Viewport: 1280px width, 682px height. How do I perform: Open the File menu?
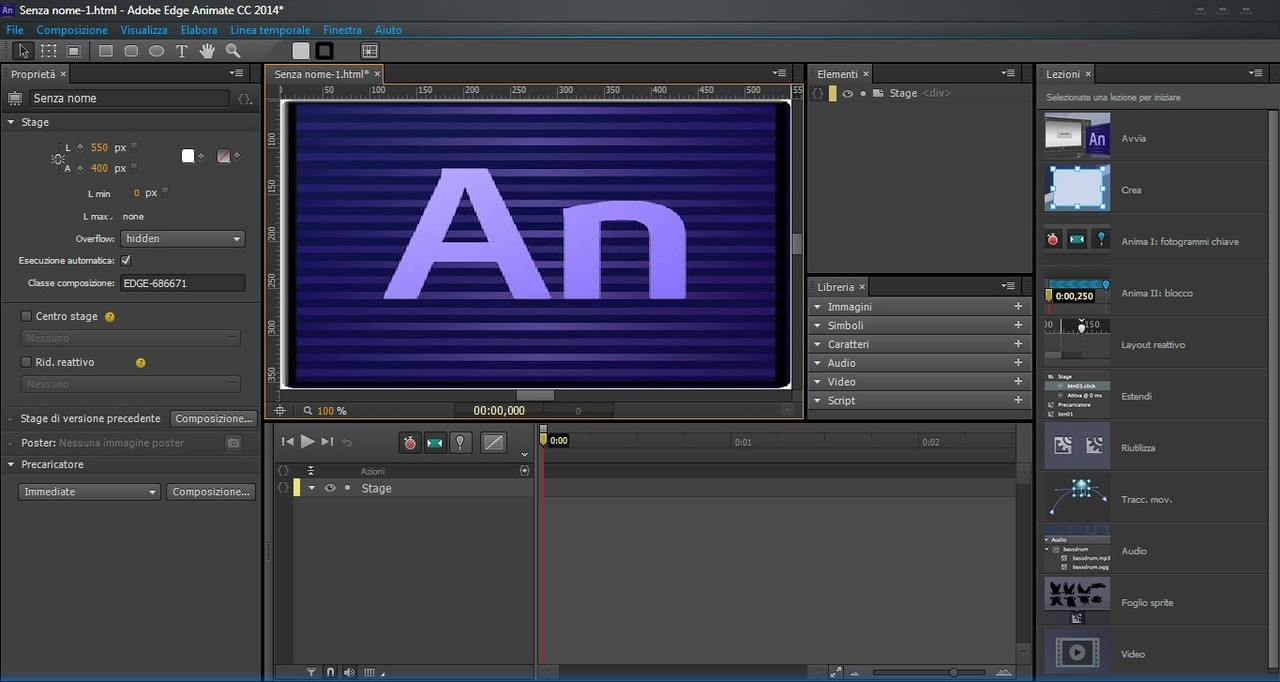pos(15,30)
